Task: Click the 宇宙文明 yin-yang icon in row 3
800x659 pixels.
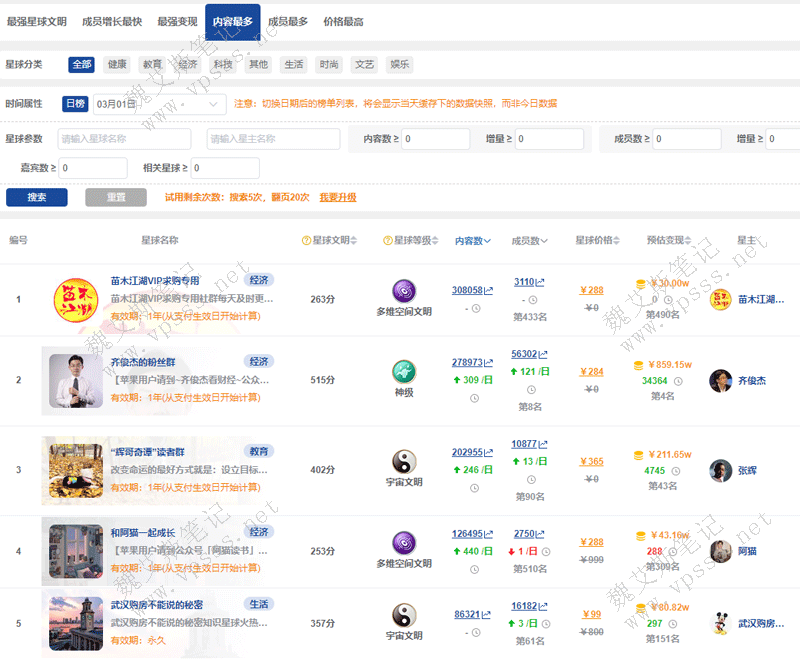Action: (x=404, y=461)
